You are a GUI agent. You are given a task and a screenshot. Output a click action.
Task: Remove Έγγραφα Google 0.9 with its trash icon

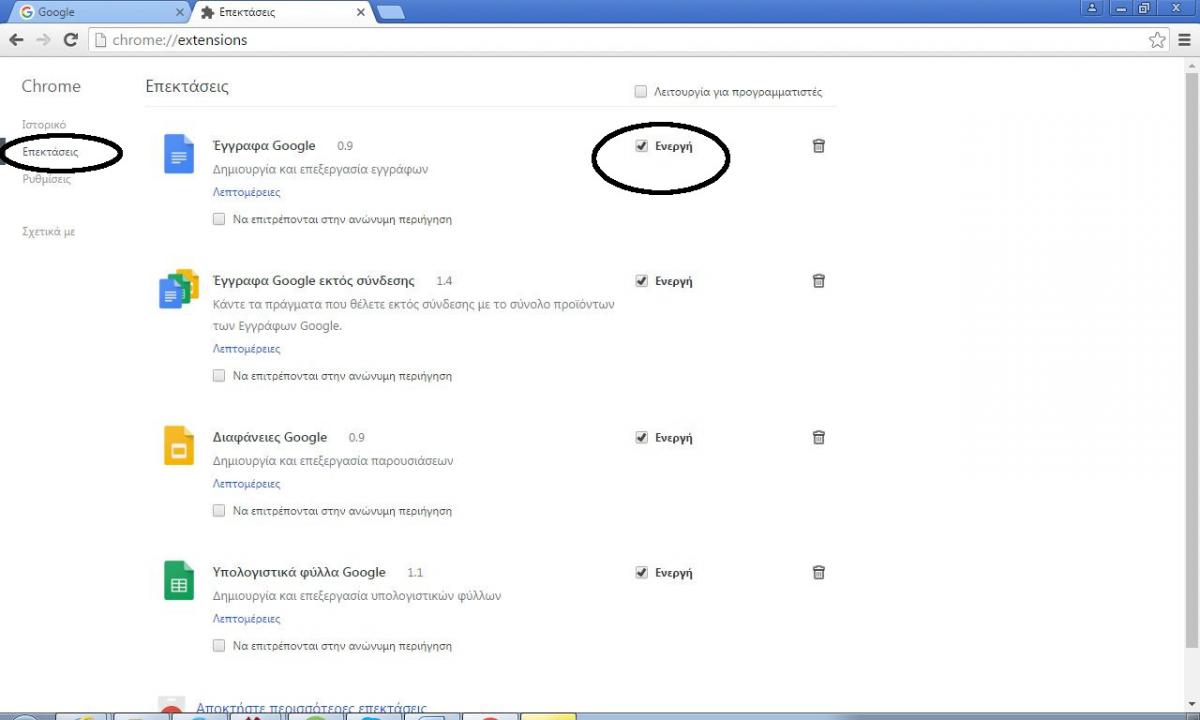coord(818,146)
